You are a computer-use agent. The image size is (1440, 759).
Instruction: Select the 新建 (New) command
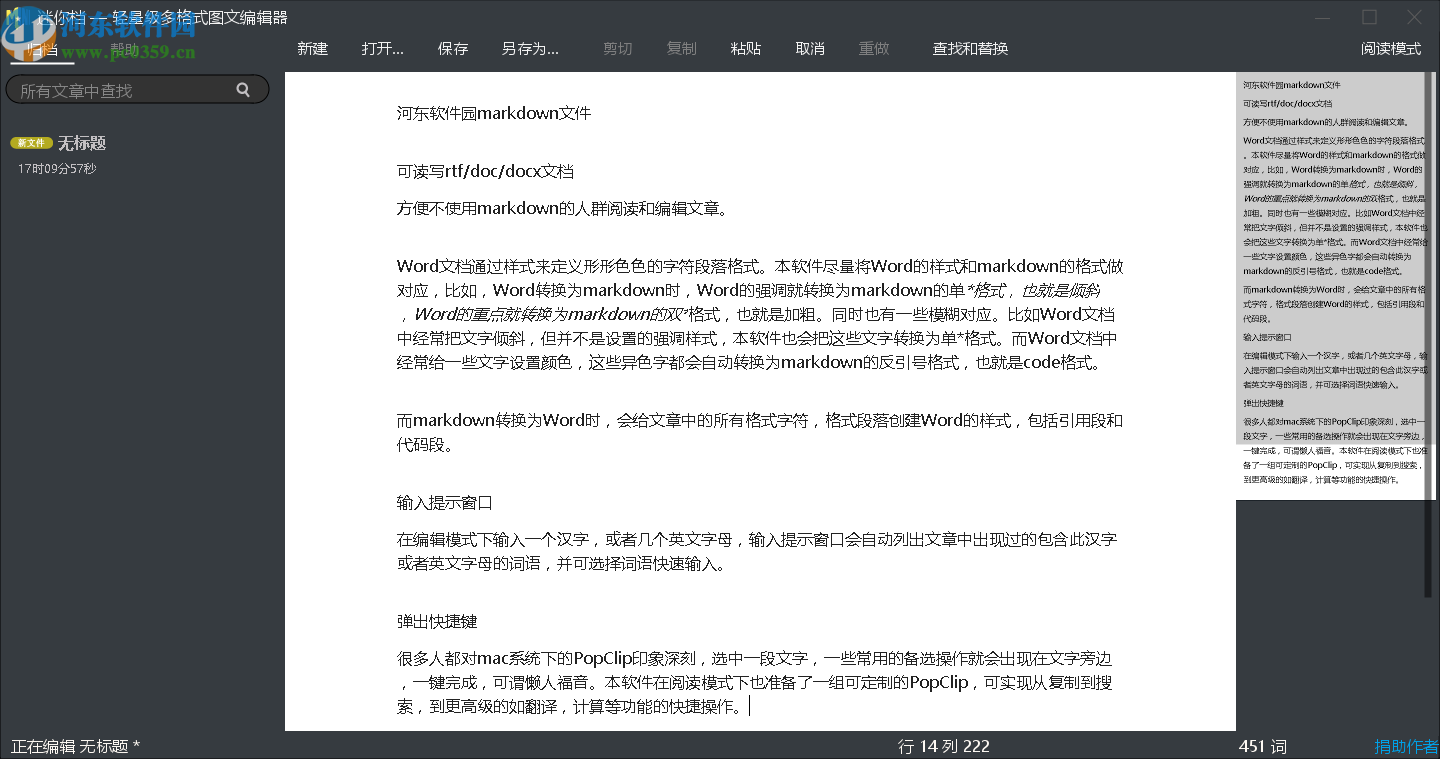coord(312,48)
